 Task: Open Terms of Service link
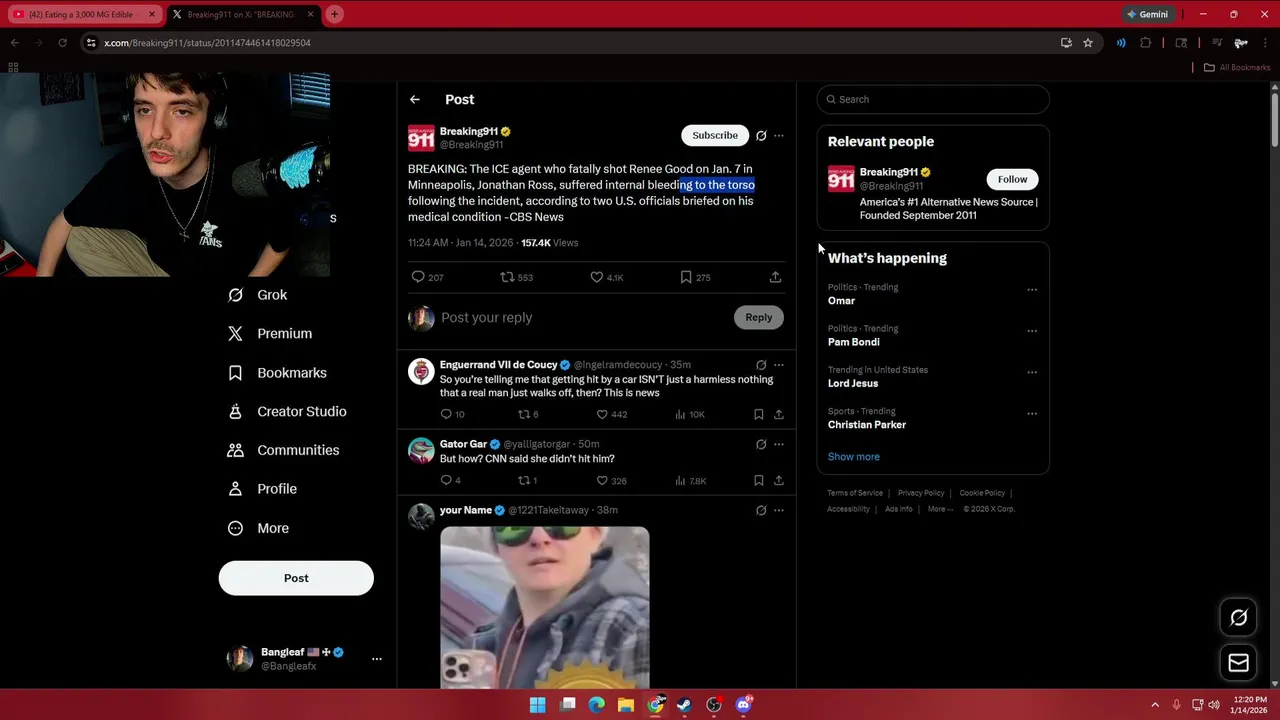855,493
